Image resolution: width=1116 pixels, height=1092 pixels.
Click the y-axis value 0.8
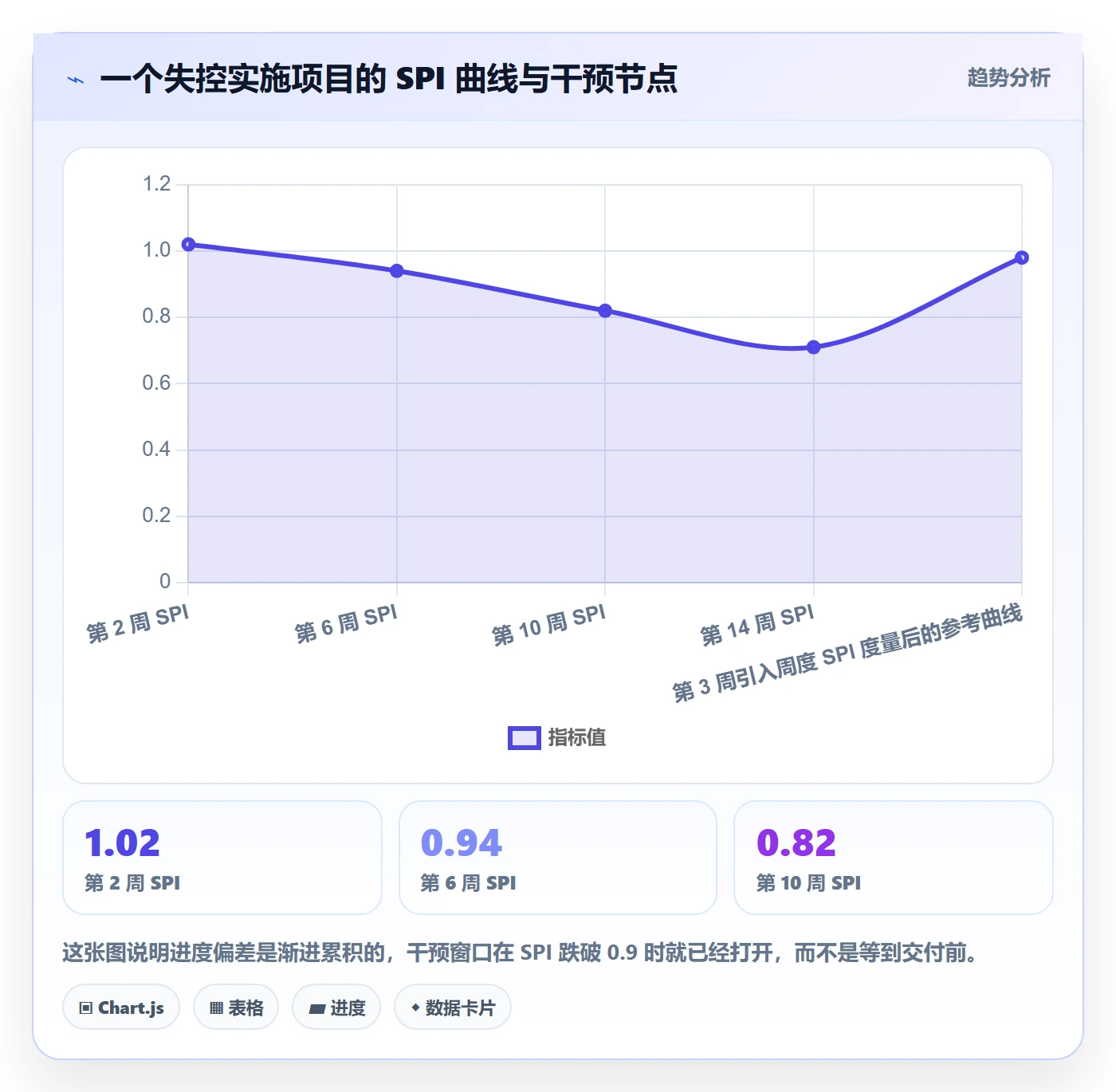(x=157, y=316)
